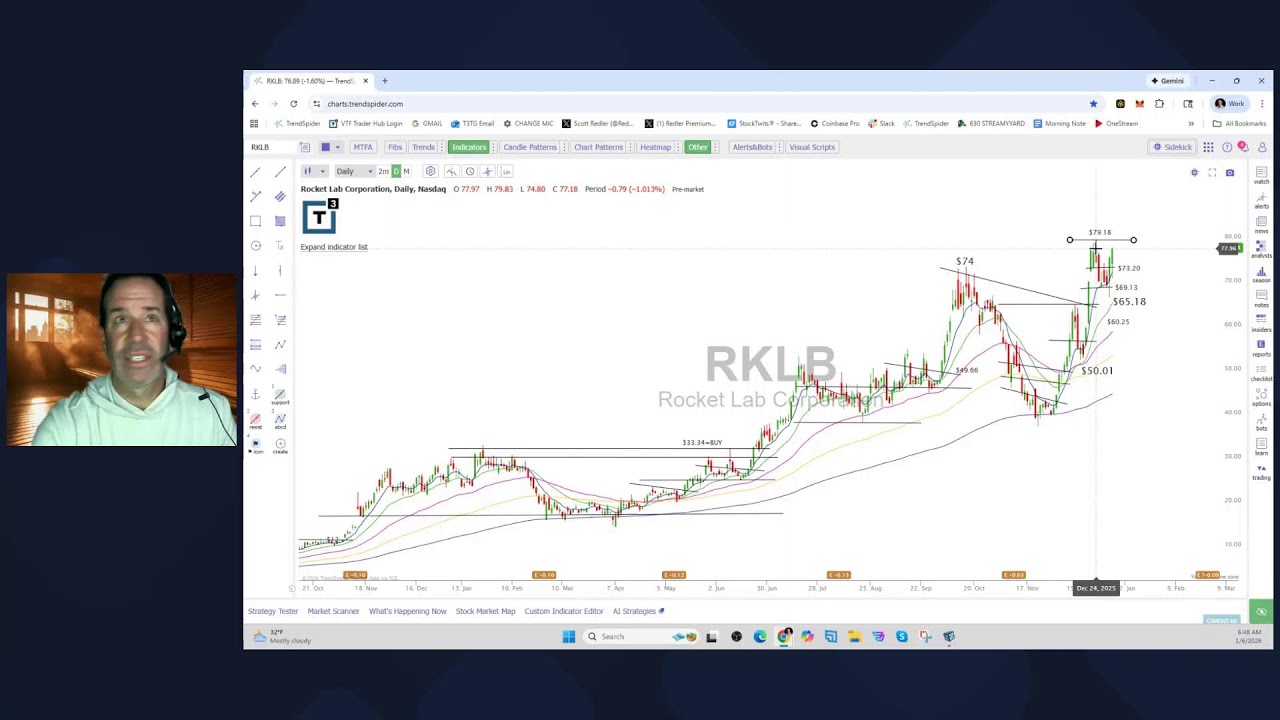Open the reports sidebar panel

[1261, 348]
